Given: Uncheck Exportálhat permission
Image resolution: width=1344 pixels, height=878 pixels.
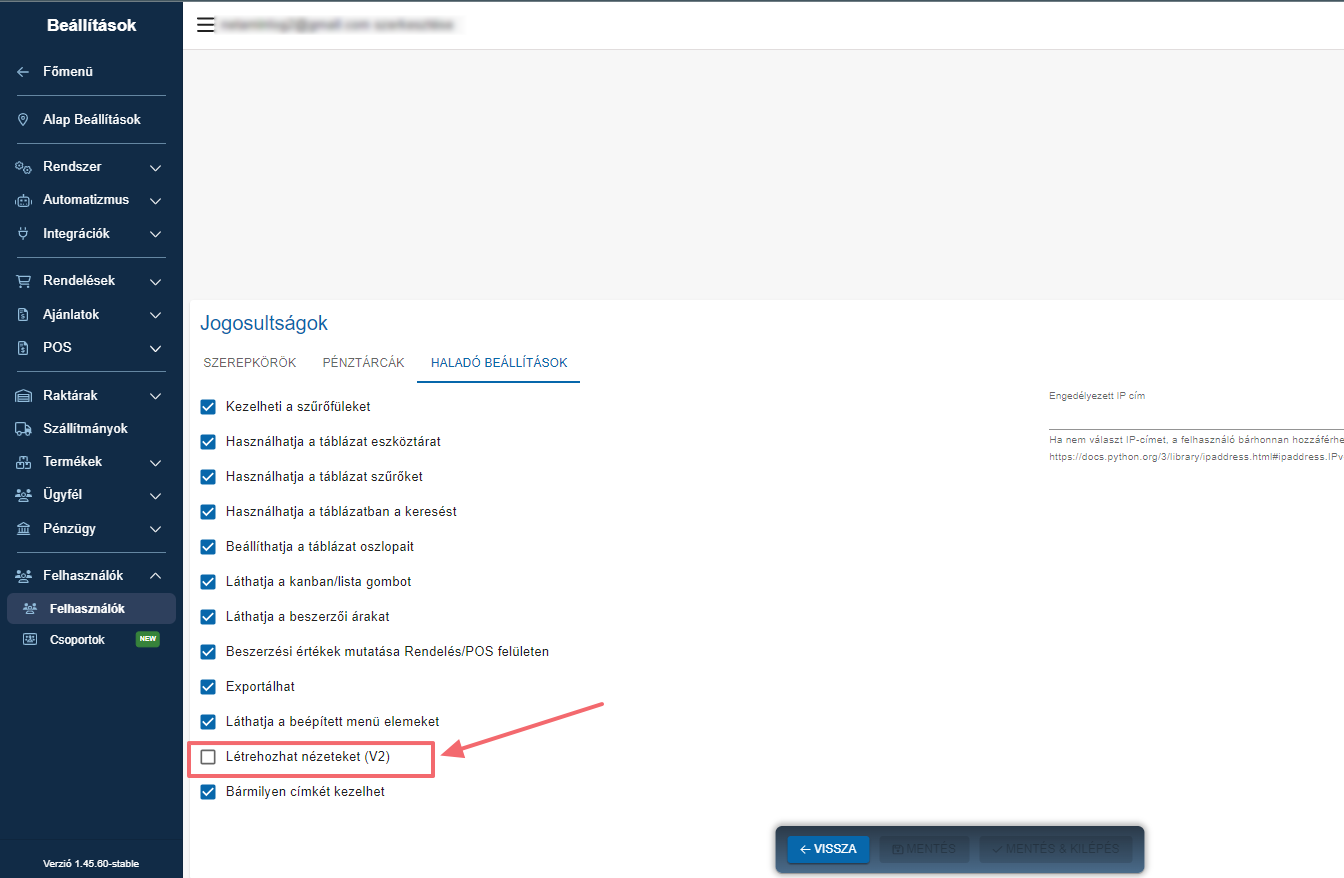Looking at the screenshot, I should point(208,687).
